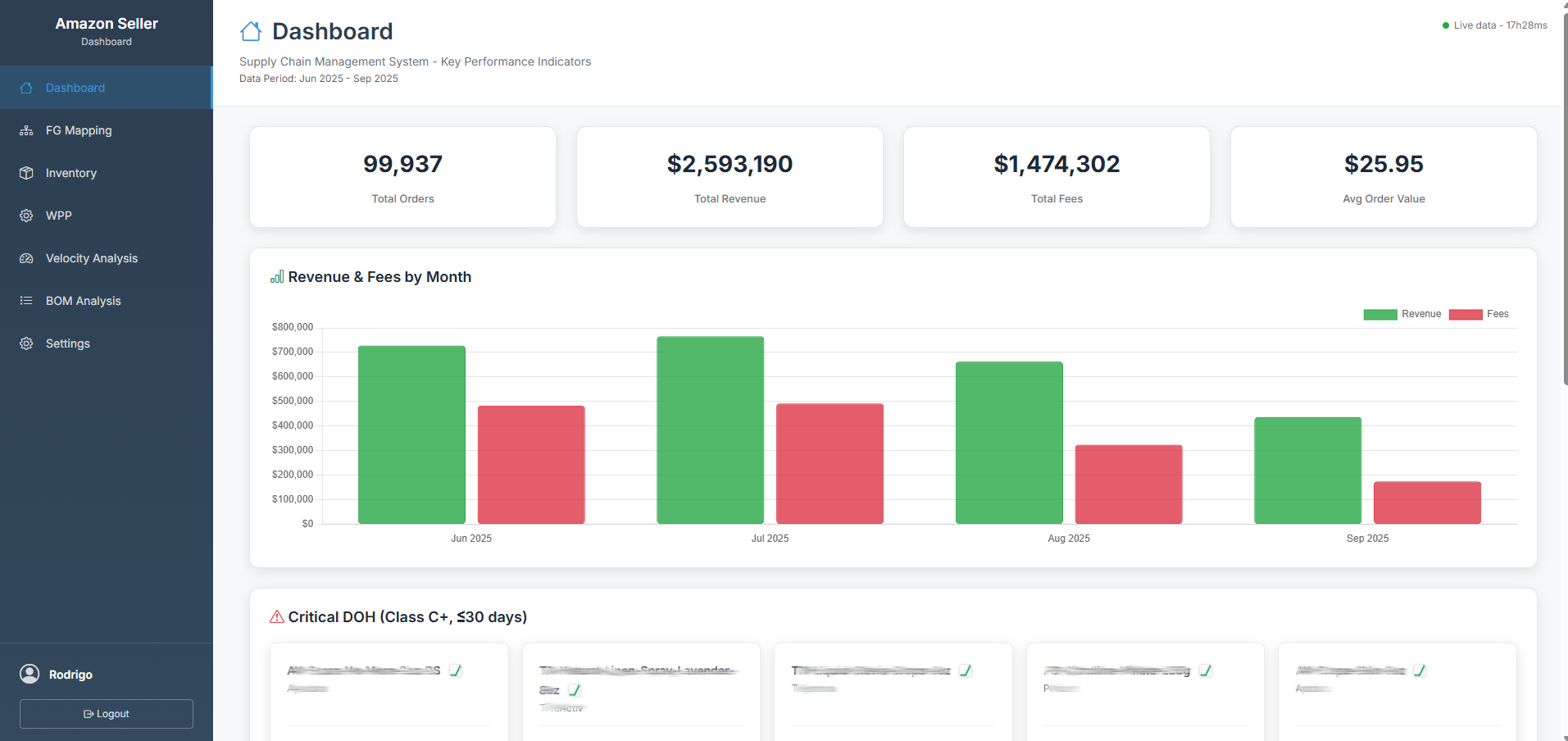Screen dimensions: 1568x741
Task: Toggle the checkmark on the Linen Spray Lavender card
Action: [575, 691]
